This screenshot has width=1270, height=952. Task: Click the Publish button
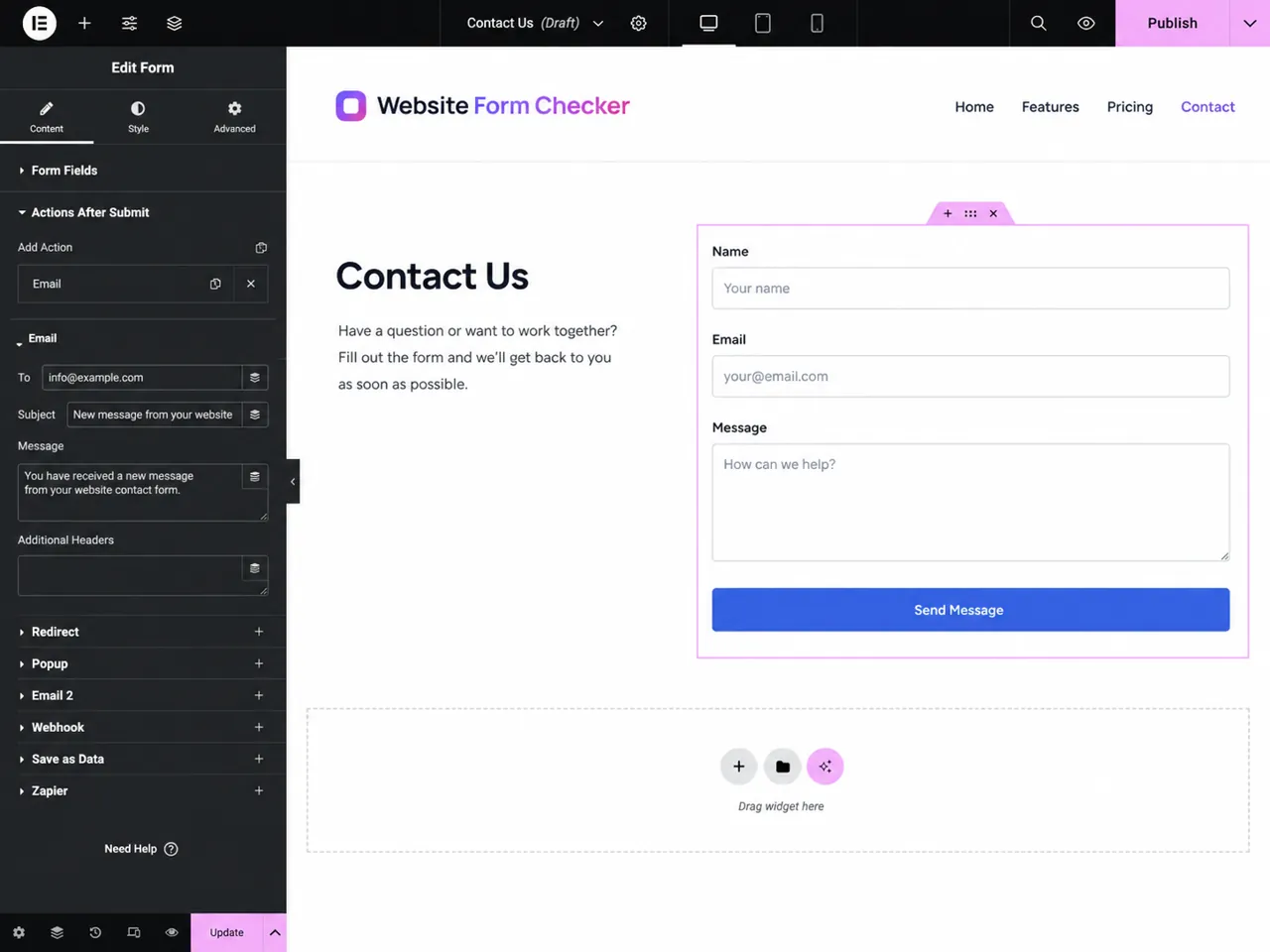(x=1173, y=23)
